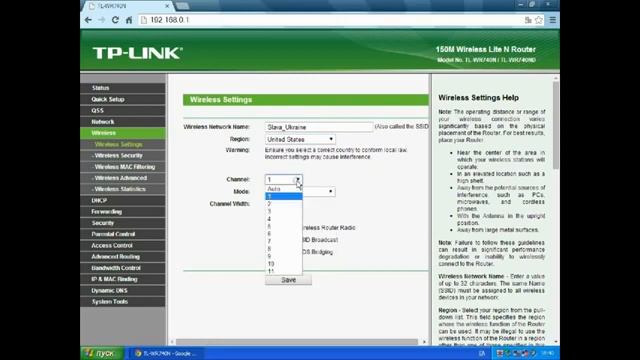Open a new browser tab
Image resolution: width=640 pixels, height=360 pixels.
click(x=182, y=6)
